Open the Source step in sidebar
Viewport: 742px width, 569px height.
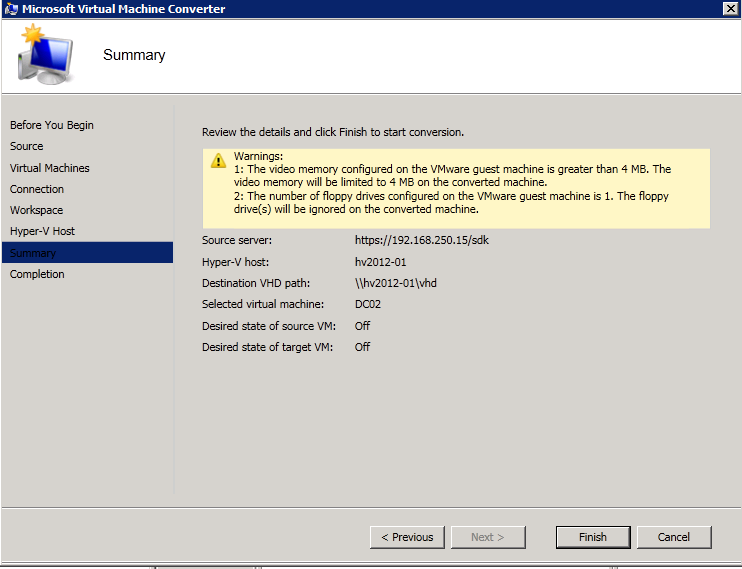(26, 146)
